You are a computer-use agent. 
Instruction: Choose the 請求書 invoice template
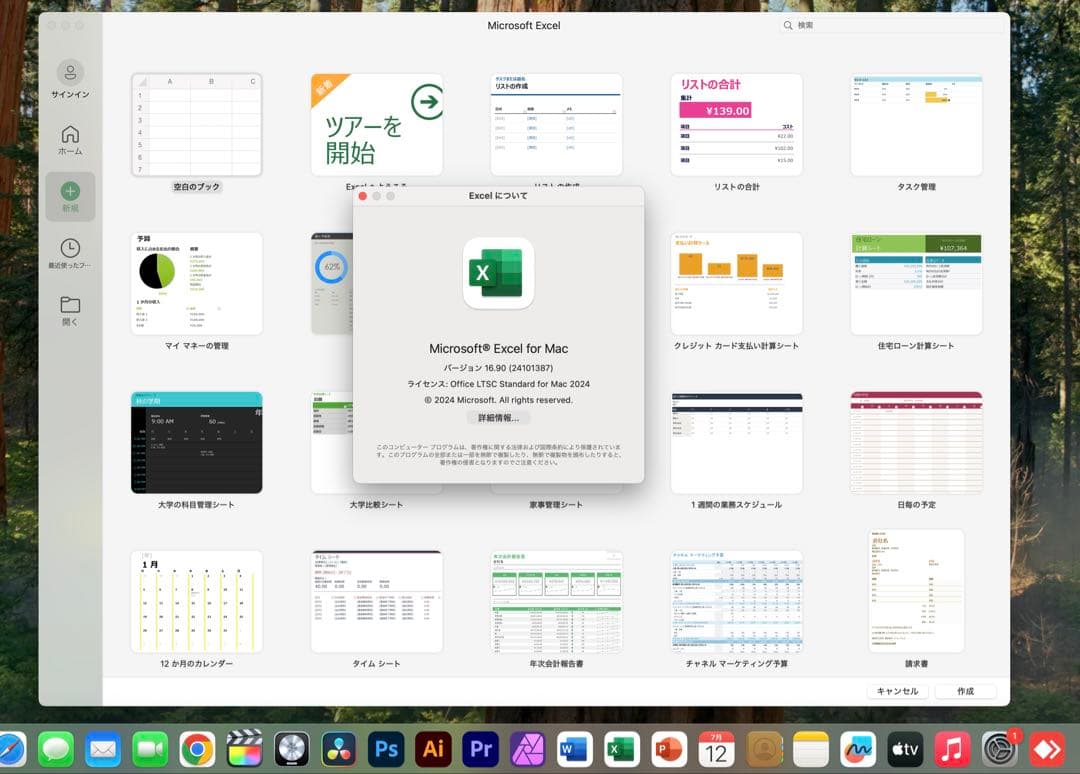[x=916, y=590]
